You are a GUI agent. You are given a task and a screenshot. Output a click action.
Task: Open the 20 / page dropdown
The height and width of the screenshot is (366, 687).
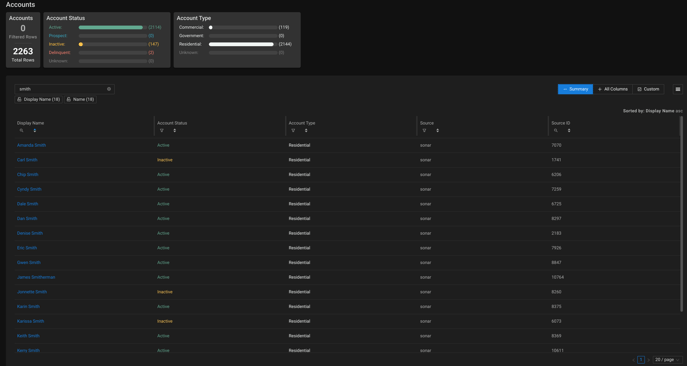(667, 360)
